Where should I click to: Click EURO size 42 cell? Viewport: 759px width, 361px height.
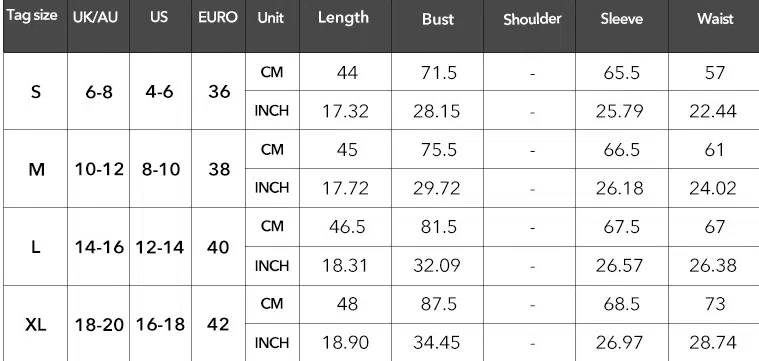(218, 325)
